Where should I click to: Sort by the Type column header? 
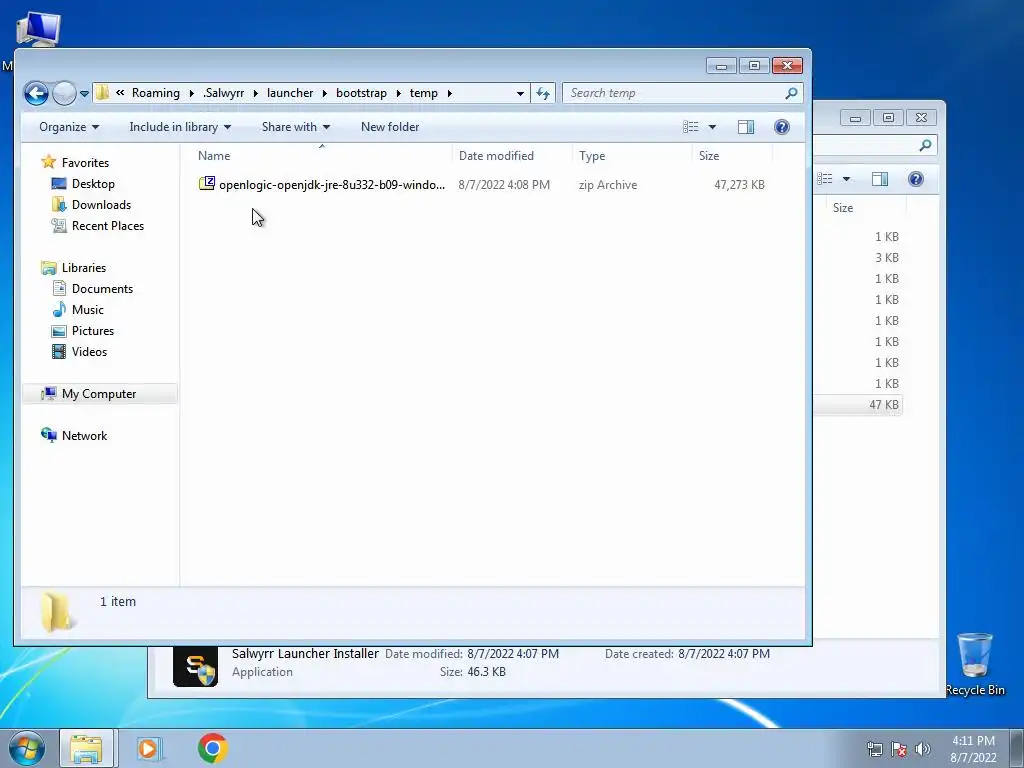point(632,155)
